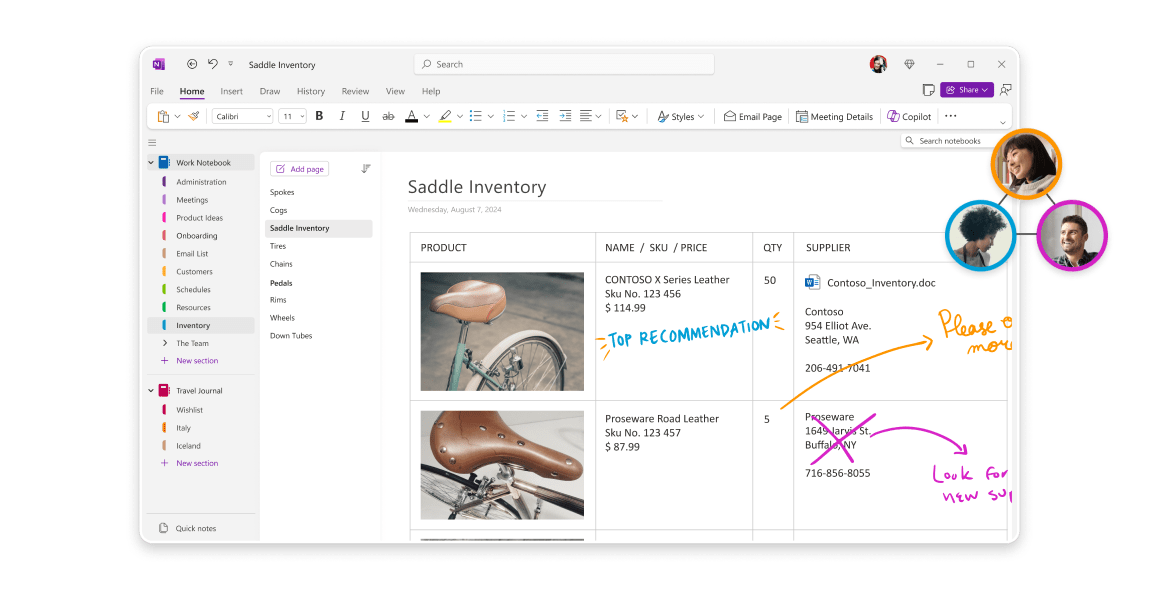Click the To Do tag icon
Image resolution: width=1159 pixels, height=600 pixels.
pyautogui.click(x=622, y=116)
